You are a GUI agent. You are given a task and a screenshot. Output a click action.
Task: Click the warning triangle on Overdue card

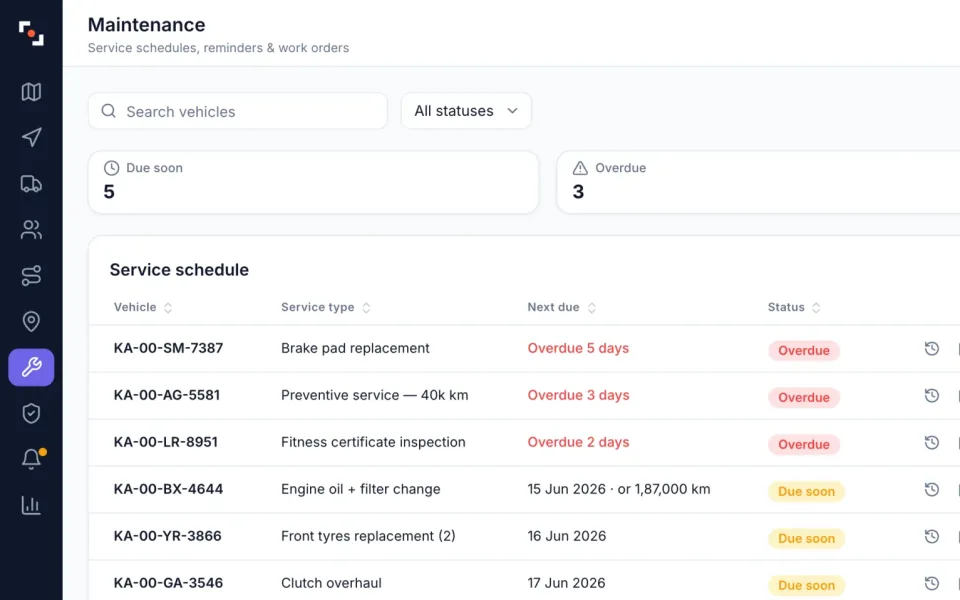pyautogui.click(x=580, y=168)
